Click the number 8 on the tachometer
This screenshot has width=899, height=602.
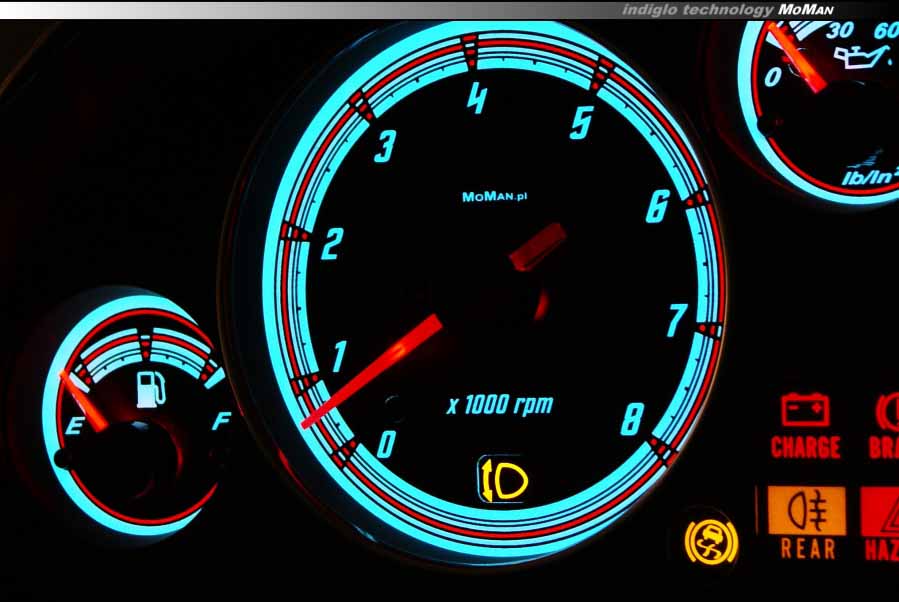(631, 419)
